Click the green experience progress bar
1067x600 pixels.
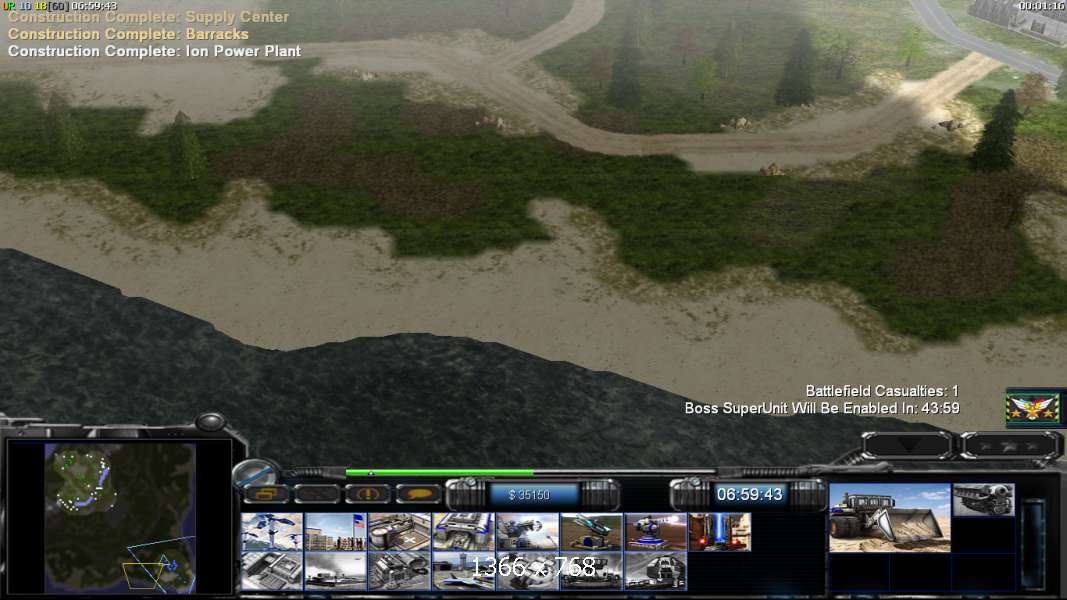pos(440,472)
